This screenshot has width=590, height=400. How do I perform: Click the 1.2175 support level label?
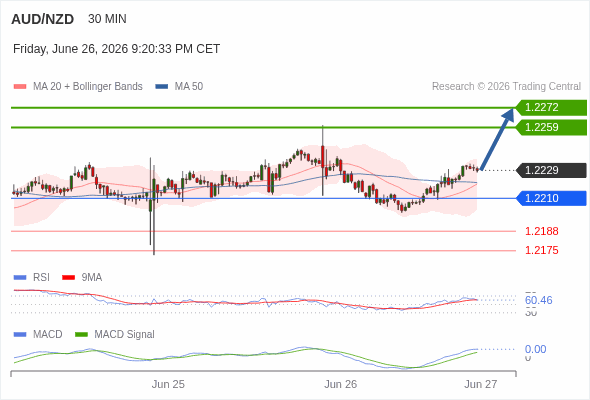click(541, 250)
